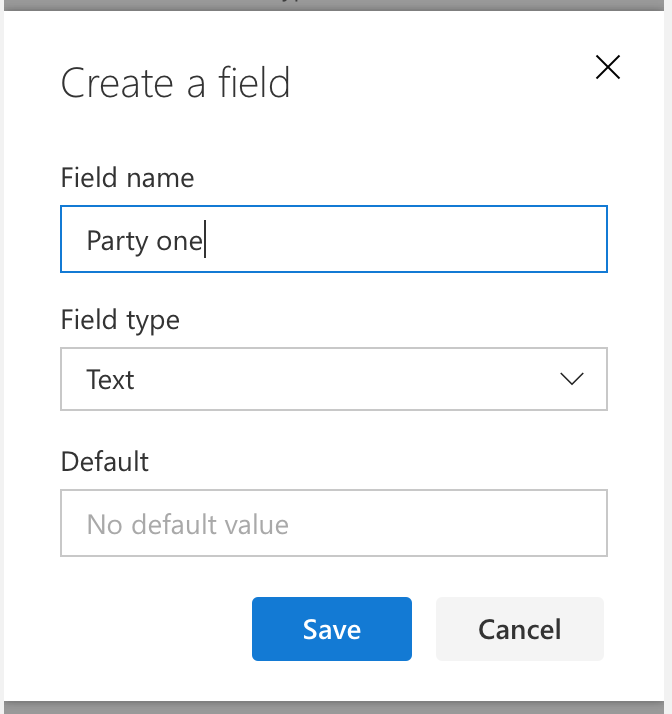Viewport: 672px width, 714px height.
Task: Click the "No default value" placeholder text
Action: 187,524
